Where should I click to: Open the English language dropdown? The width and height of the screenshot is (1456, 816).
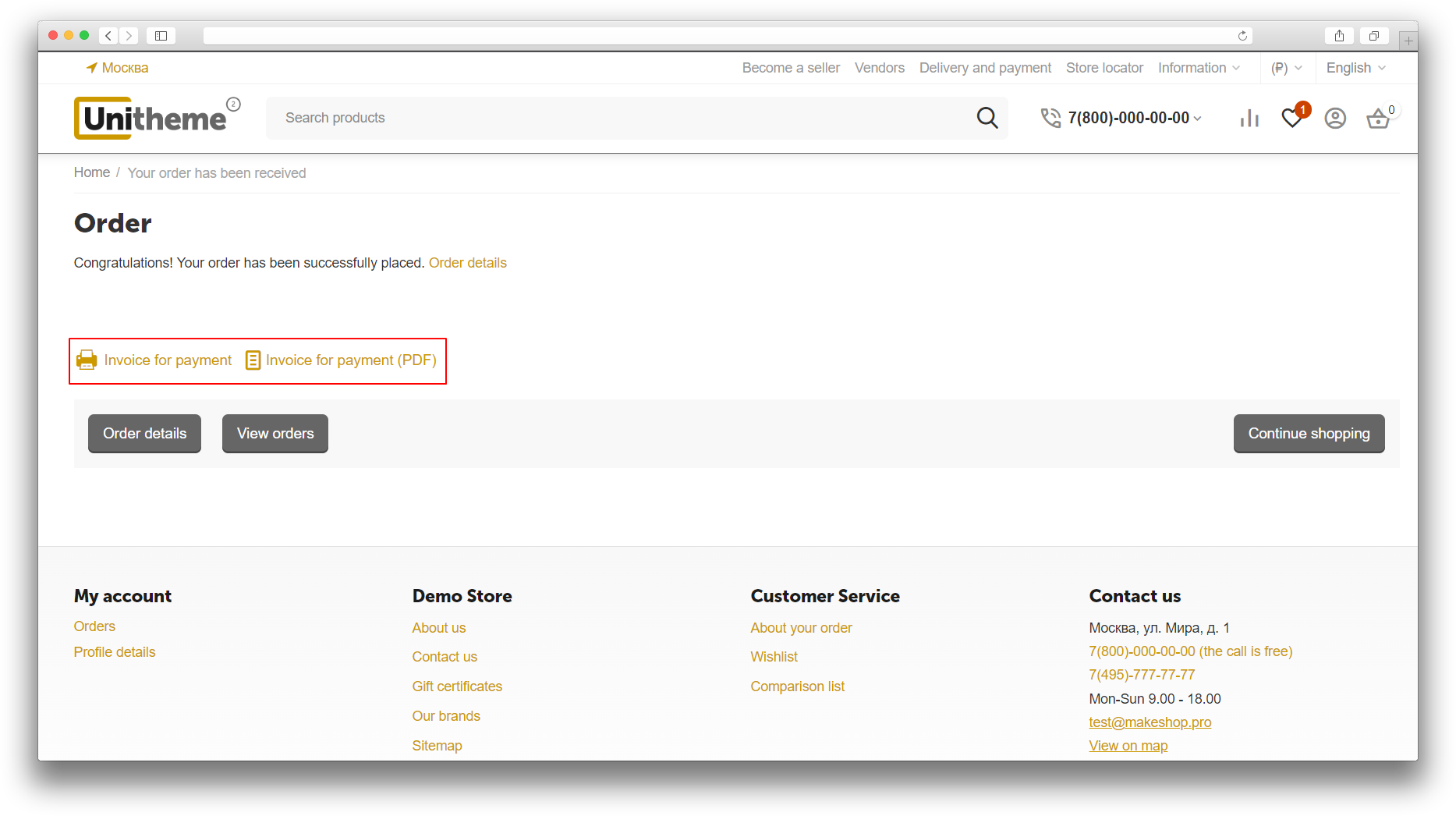(x=1355, y=68)
